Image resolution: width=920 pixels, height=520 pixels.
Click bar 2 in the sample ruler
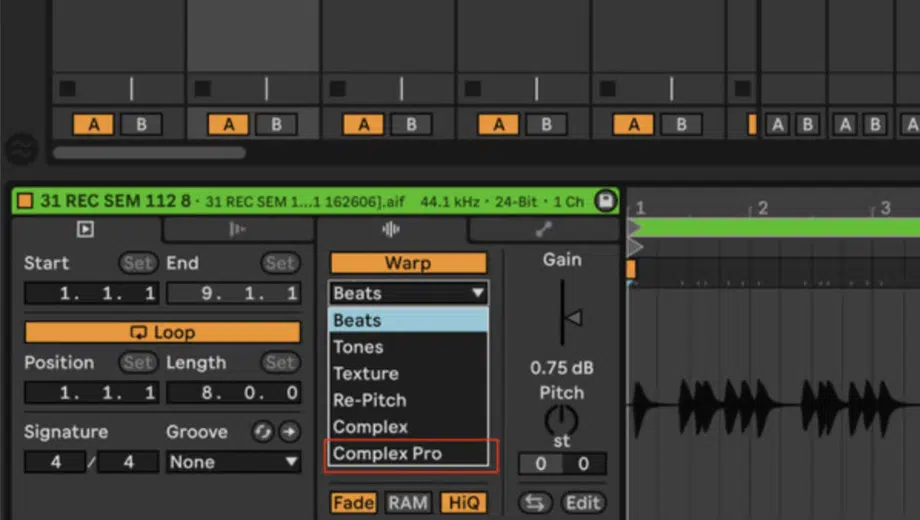(762, 208)
